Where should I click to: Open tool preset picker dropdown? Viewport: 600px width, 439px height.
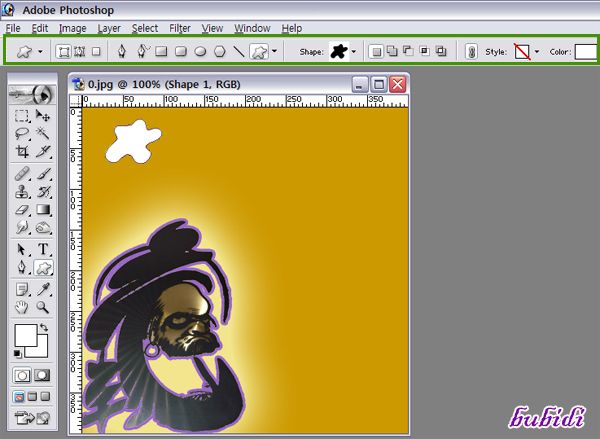coord(40,51)
